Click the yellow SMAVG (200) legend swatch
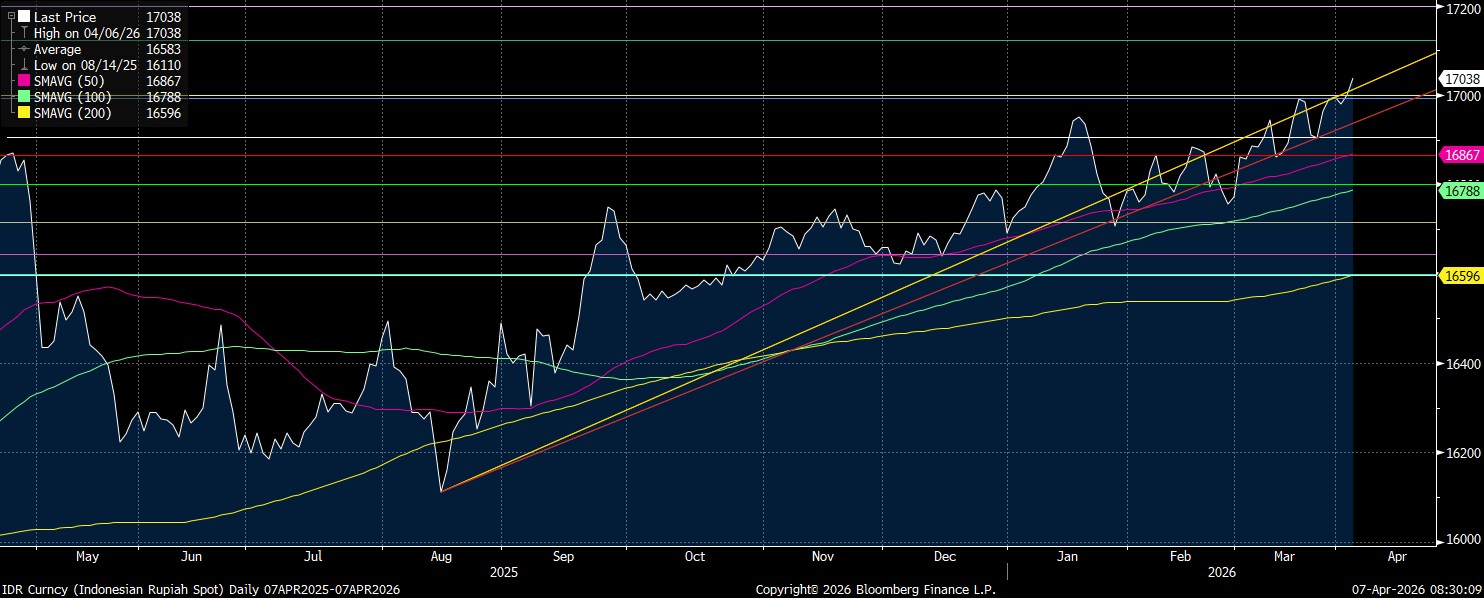 coord(23,113)
